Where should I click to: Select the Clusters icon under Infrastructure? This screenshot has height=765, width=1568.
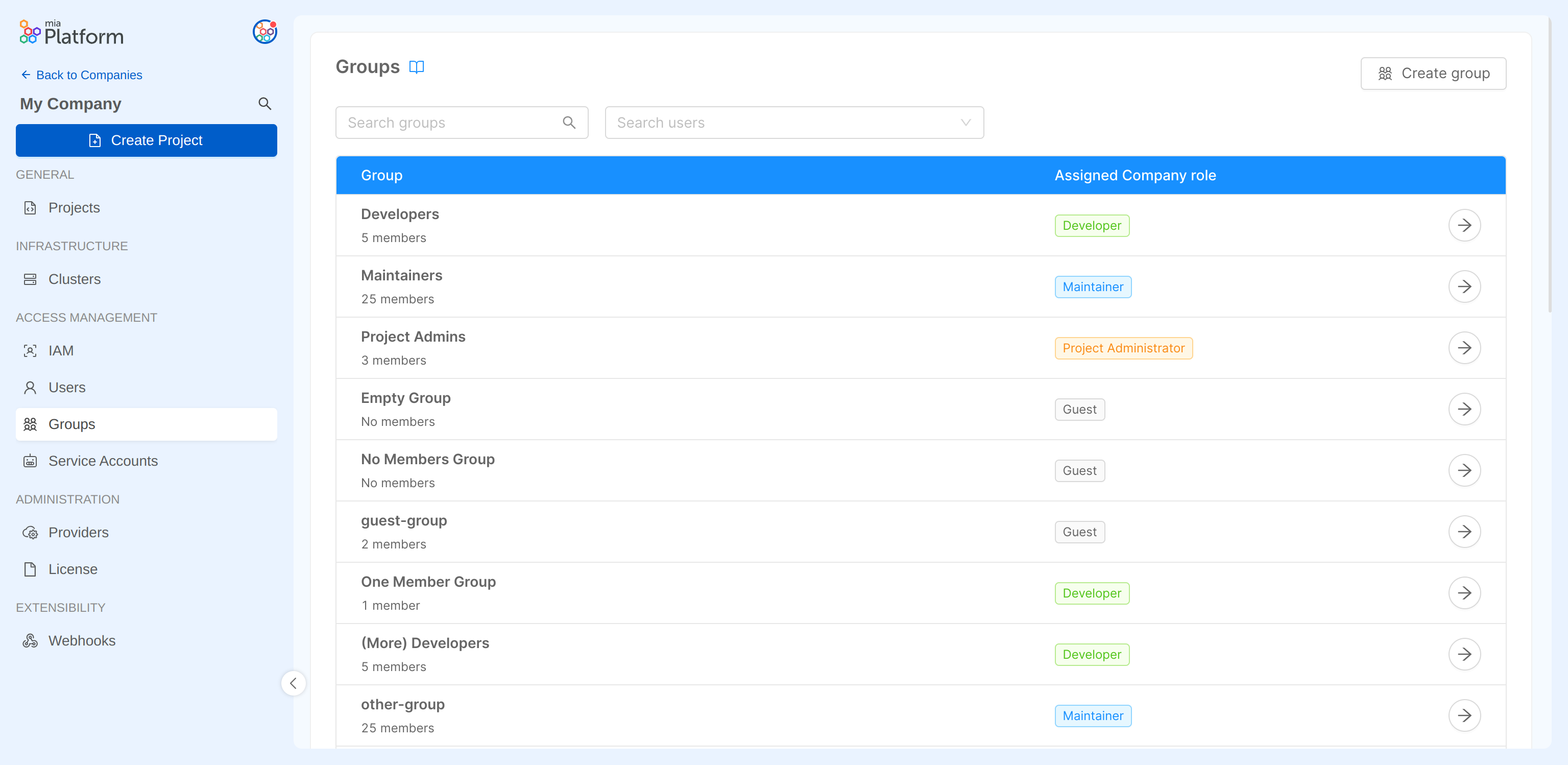[x=31, y=279]
